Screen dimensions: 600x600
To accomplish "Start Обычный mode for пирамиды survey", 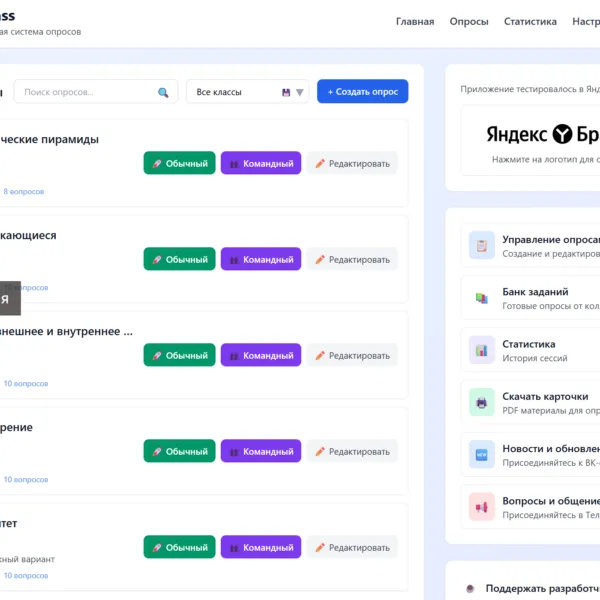I will coord(179,163).
